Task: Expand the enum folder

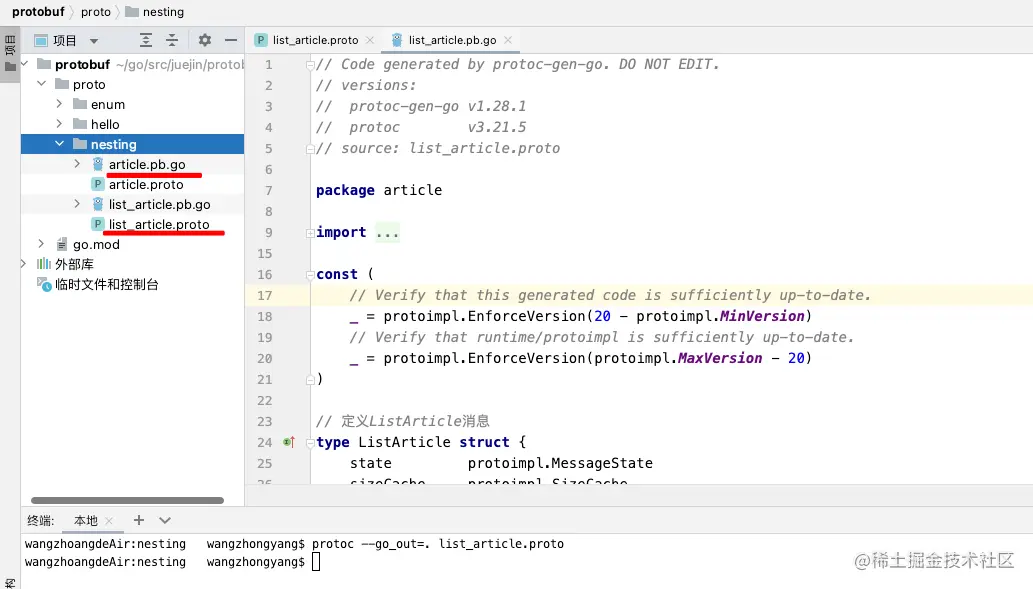Action: pos(59,104)
